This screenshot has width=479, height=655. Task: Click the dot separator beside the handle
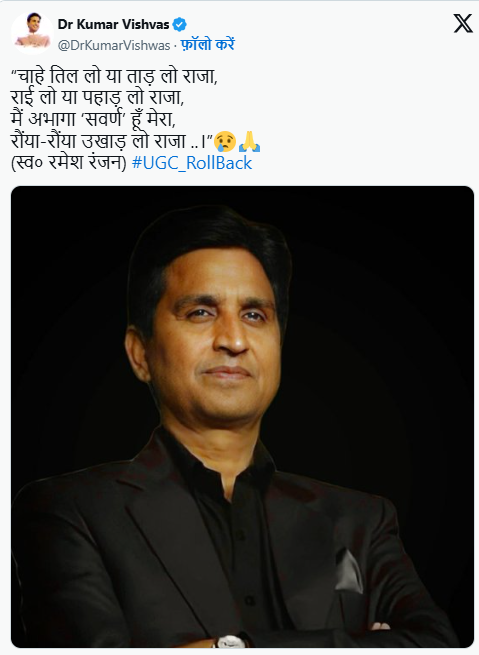pyautogui.click(x=175, y=45)
